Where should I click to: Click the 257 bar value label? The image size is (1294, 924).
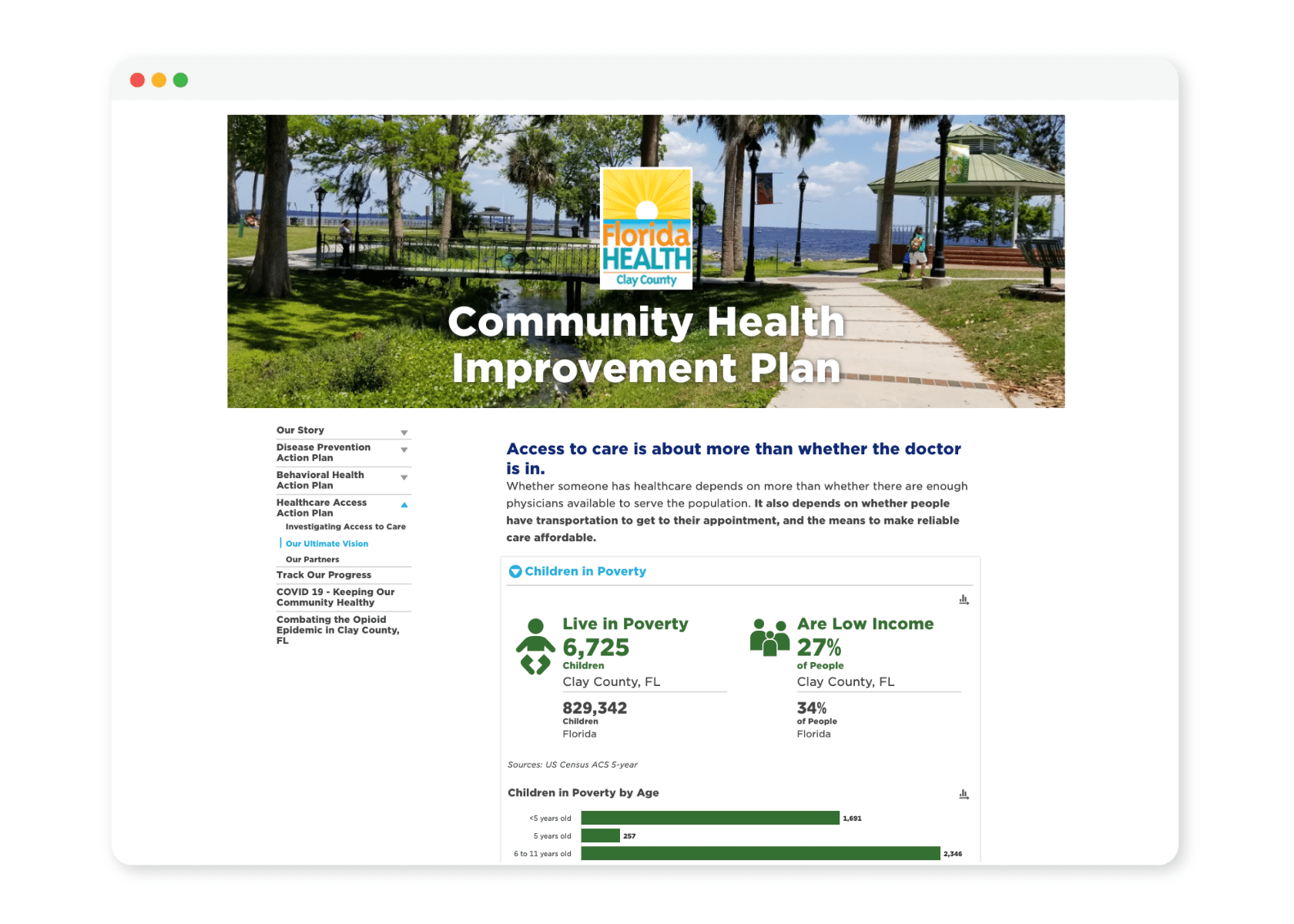(x=629, y=836)
